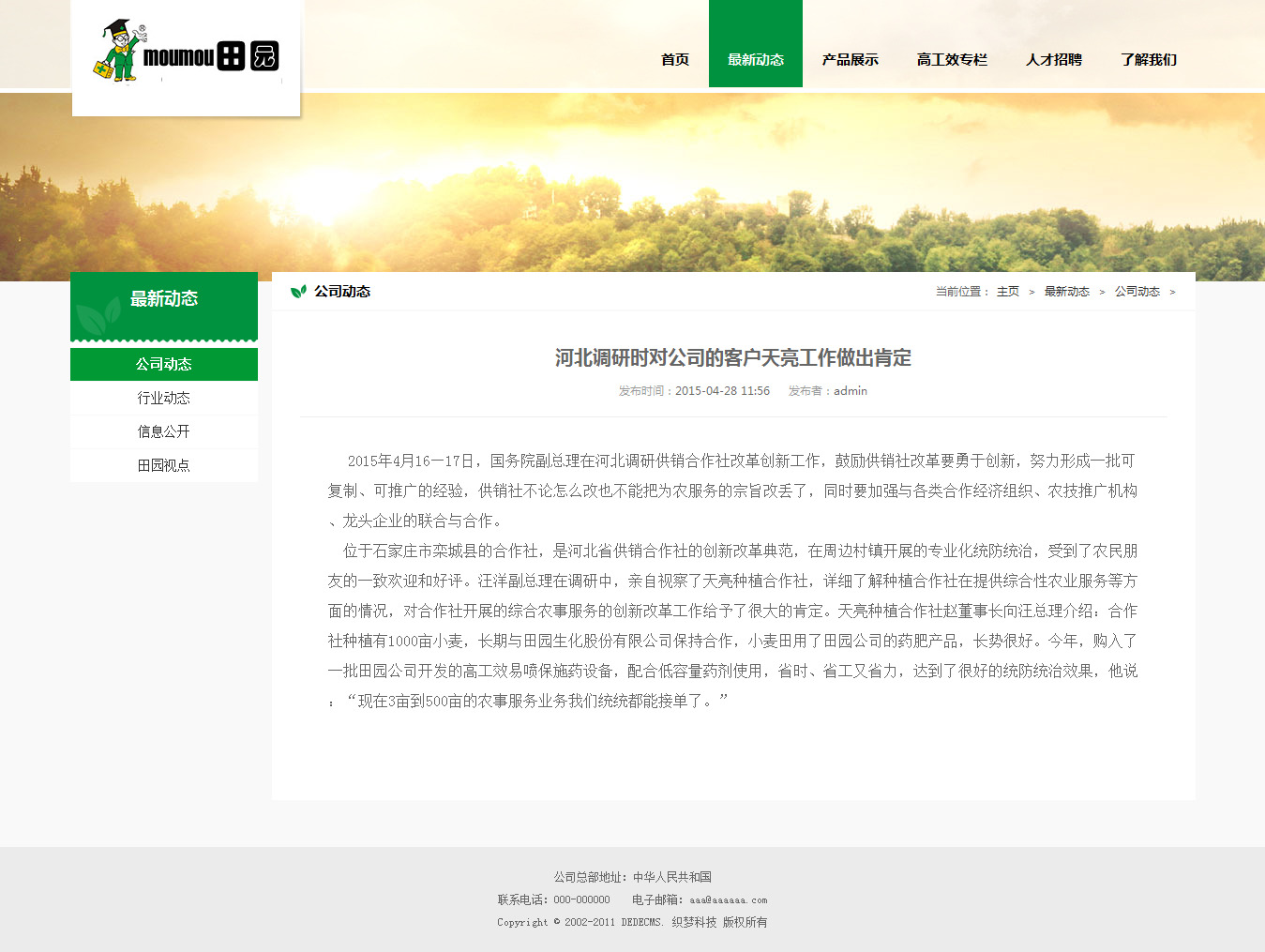Open 行业动态 sidebar category
Image resolution: width=1265 pixels, height=952 pixels.
click(164, 398)
